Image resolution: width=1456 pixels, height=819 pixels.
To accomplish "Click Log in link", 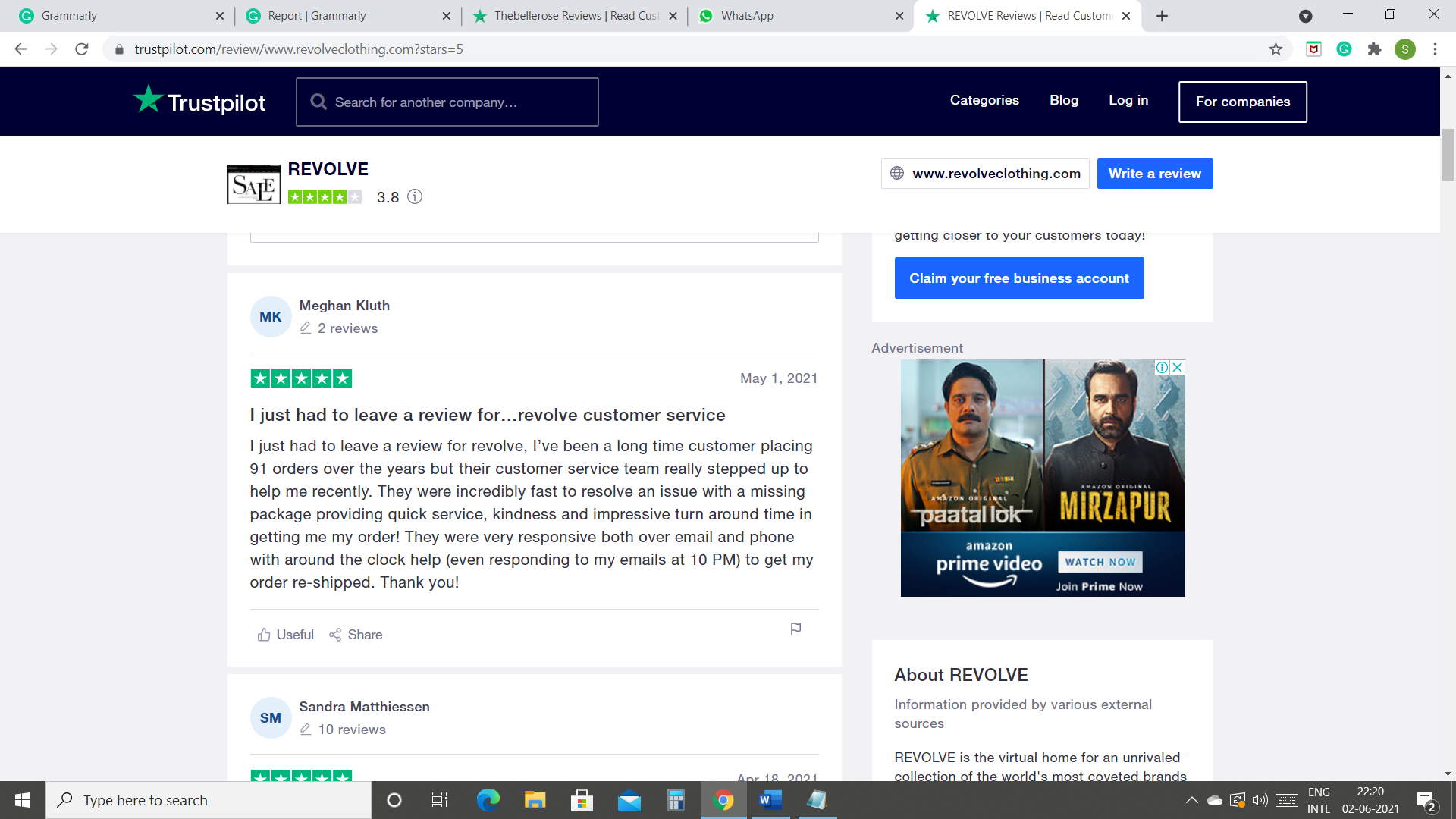I will click(1128, 100).
